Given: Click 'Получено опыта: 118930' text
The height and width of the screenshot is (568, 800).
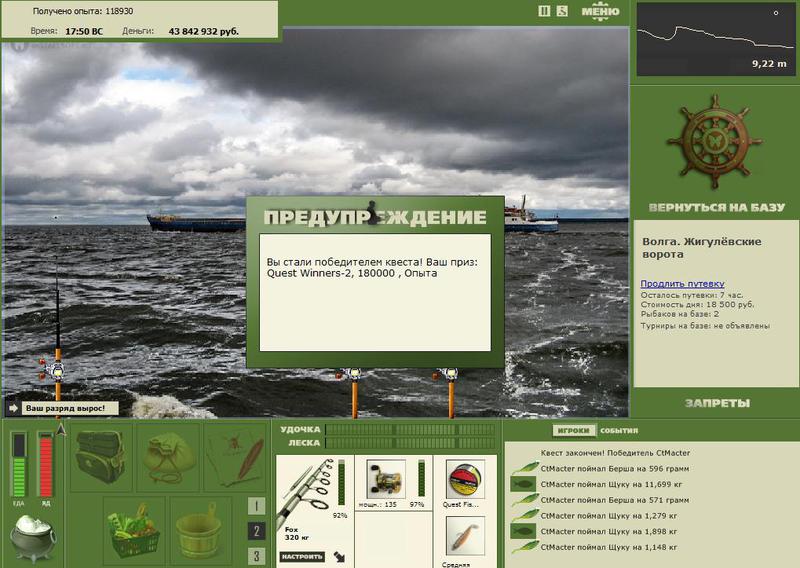Looking at the screenshot, I should pos(83,11).
